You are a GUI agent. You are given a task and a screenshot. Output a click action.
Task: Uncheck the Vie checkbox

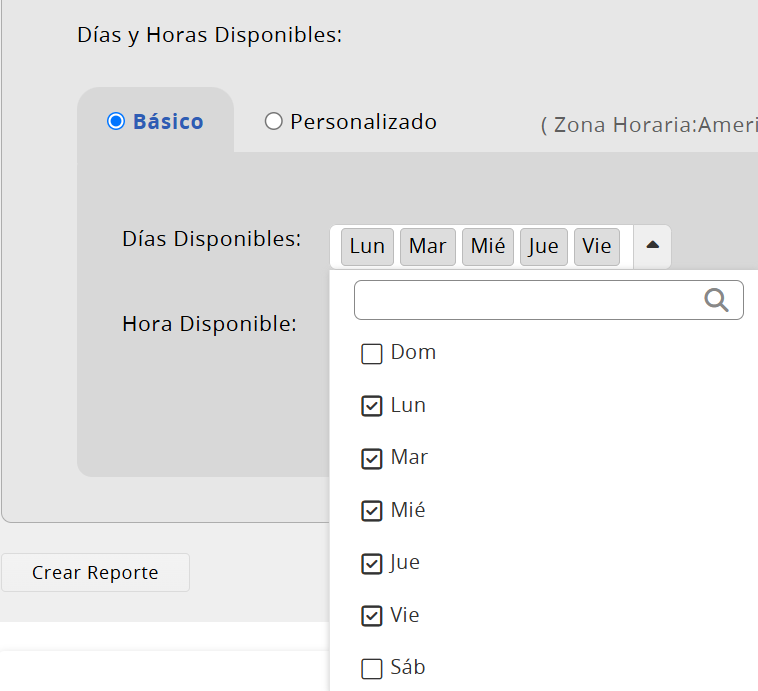(x=372, y=616)
